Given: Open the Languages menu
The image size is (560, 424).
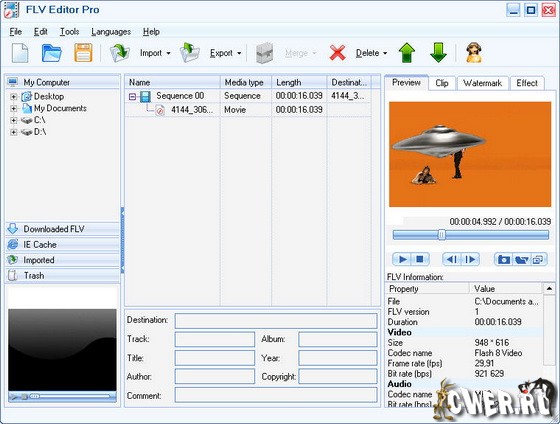Looking at the screenshot, I should point(111,32).
